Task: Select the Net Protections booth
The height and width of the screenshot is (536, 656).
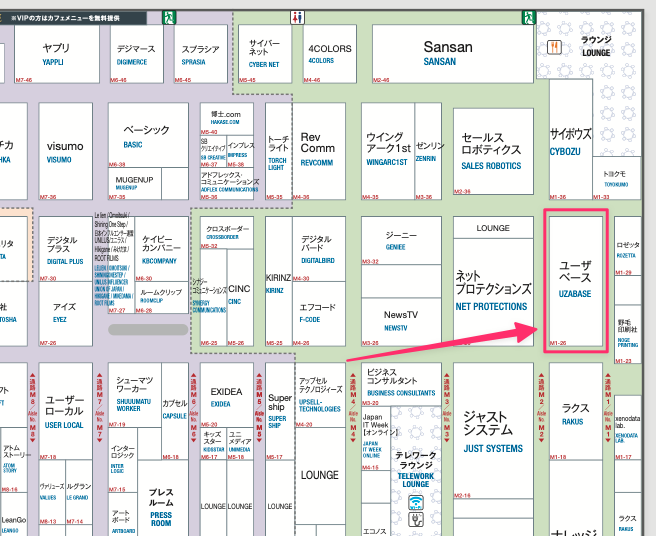Action: [x=493, y=292]
